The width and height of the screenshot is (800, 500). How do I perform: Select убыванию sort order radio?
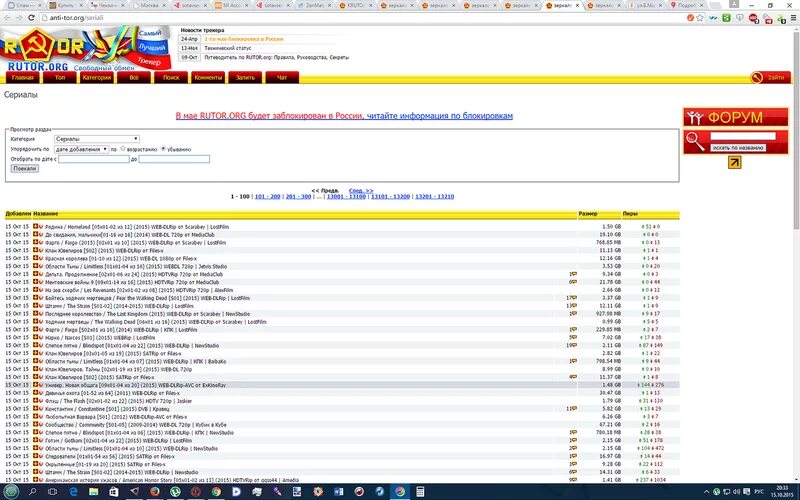point(163,149)
